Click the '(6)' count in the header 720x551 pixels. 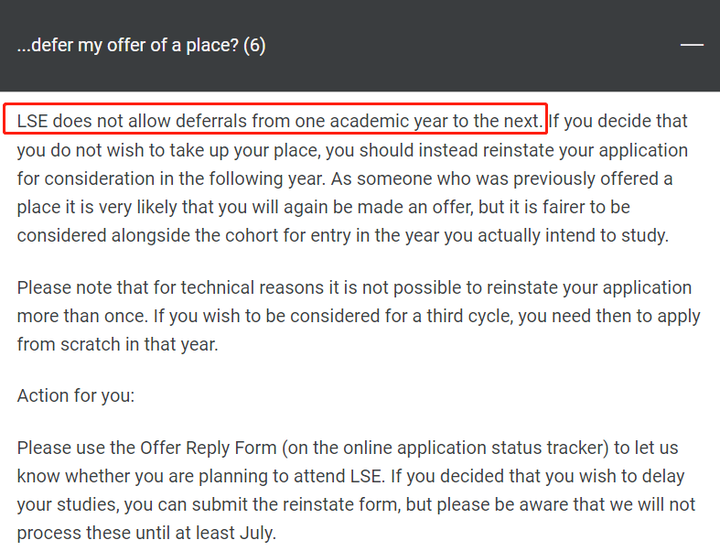click(254, 45)
